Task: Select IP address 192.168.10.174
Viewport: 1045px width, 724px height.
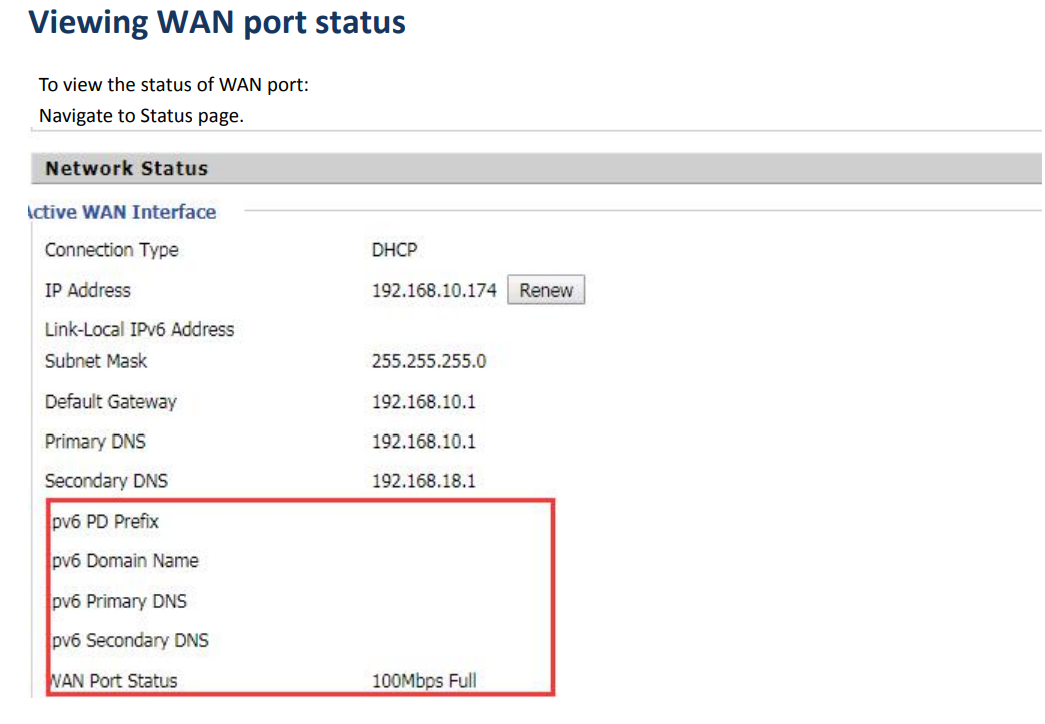Action: pos(434,291)
